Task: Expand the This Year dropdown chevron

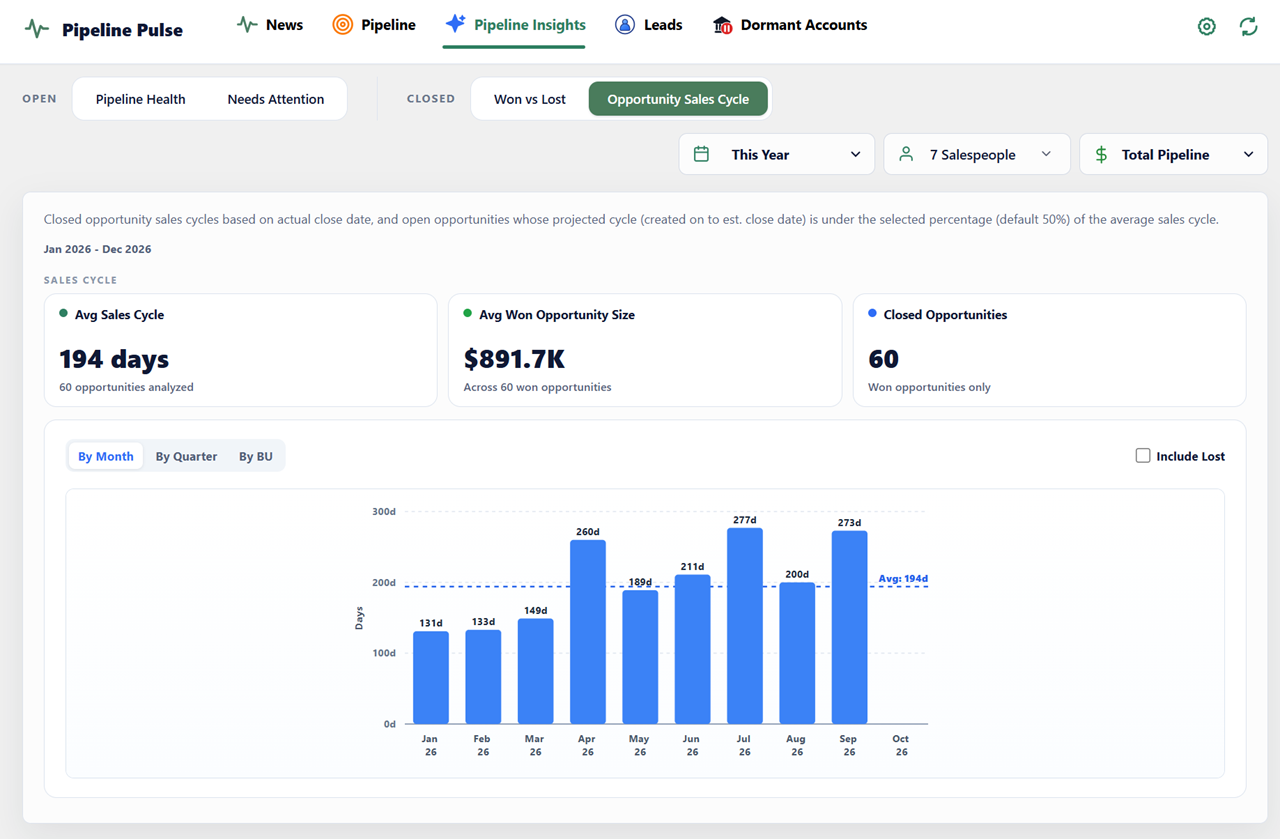Action: (x=855, y=154)
